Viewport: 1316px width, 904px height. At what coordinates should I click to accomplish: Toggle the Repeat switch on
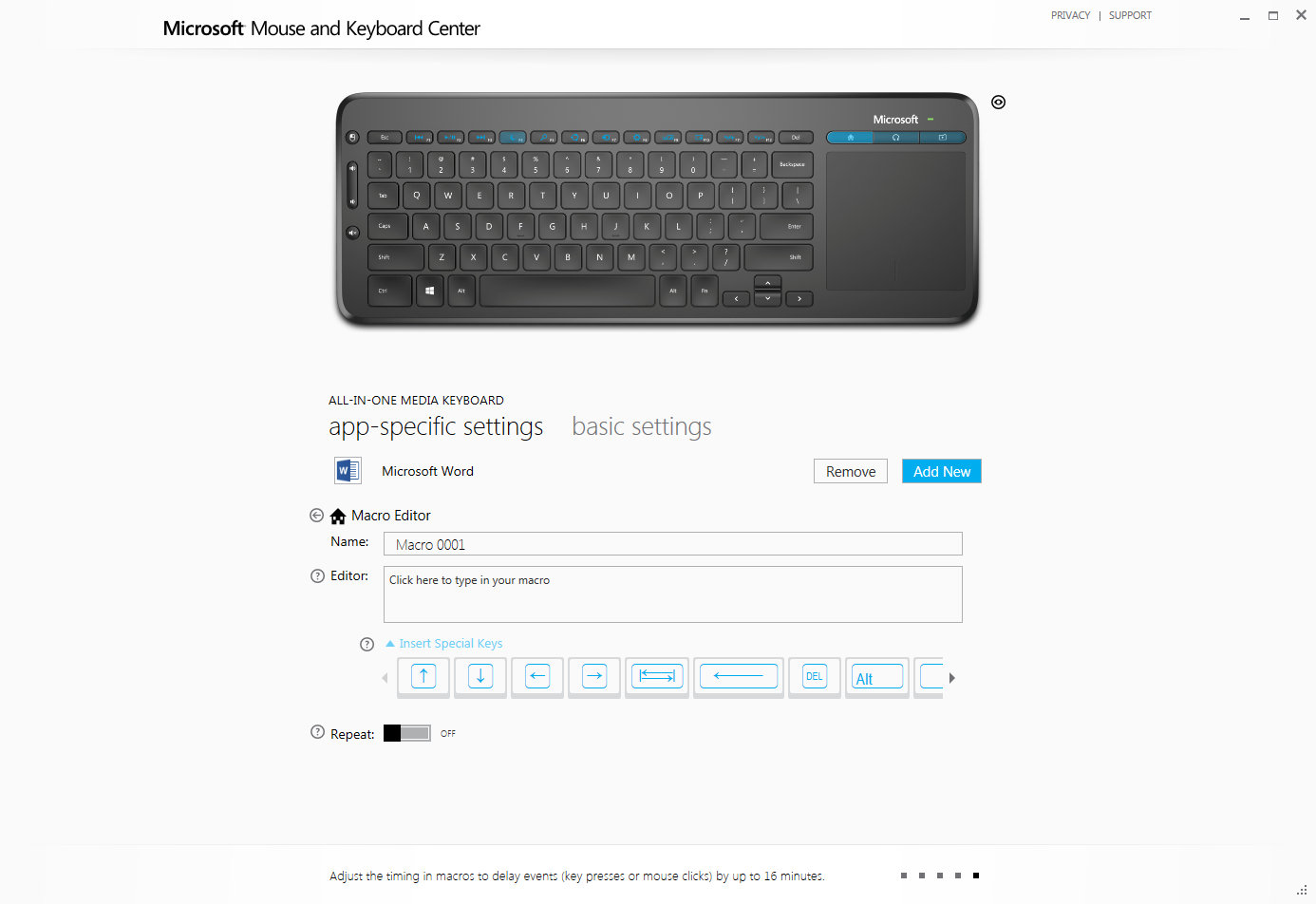pyautogui.click(x=407, y=733)
